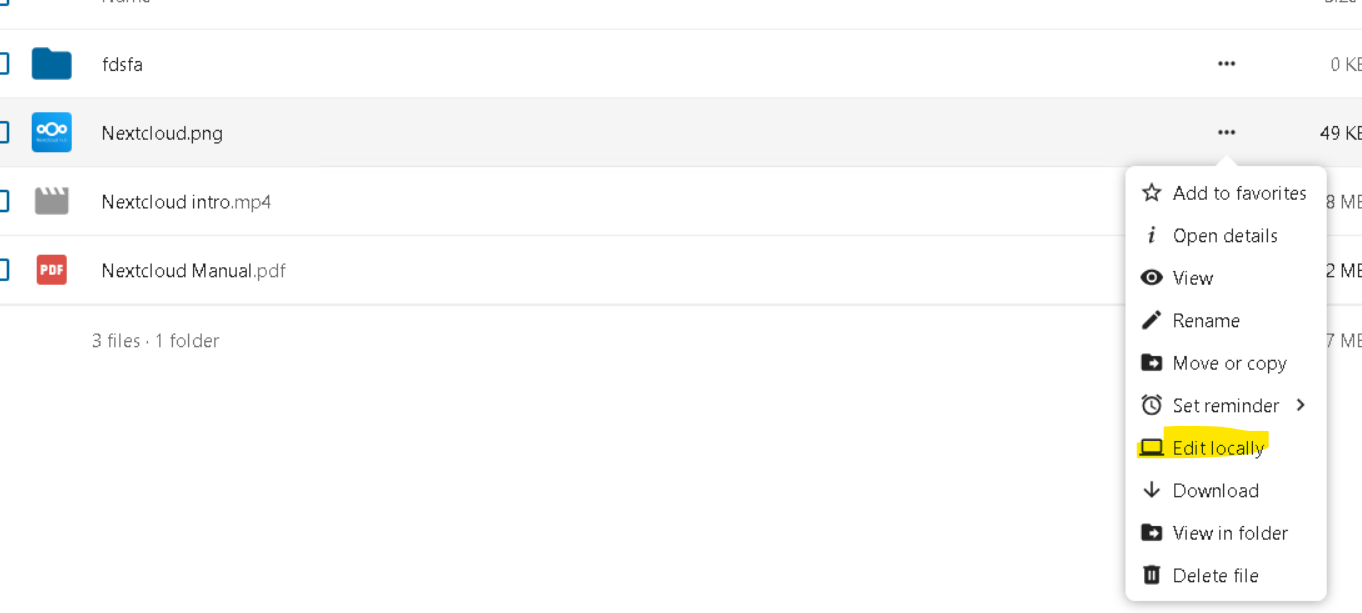
Task: Select Move or copy menu entry
Action: [x=1229, y=363]
